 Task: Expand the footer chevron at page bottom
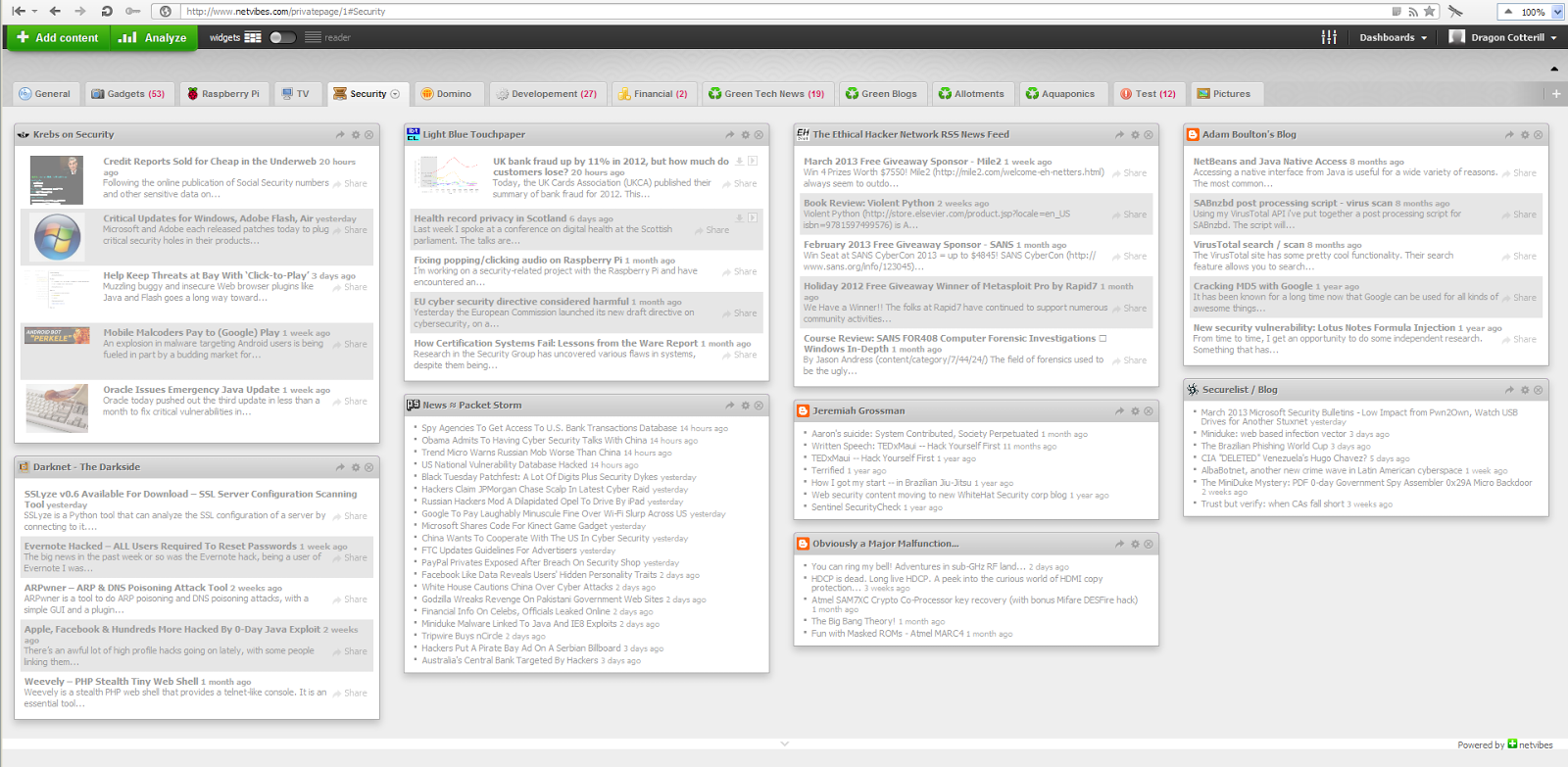[x=784, y=743]
